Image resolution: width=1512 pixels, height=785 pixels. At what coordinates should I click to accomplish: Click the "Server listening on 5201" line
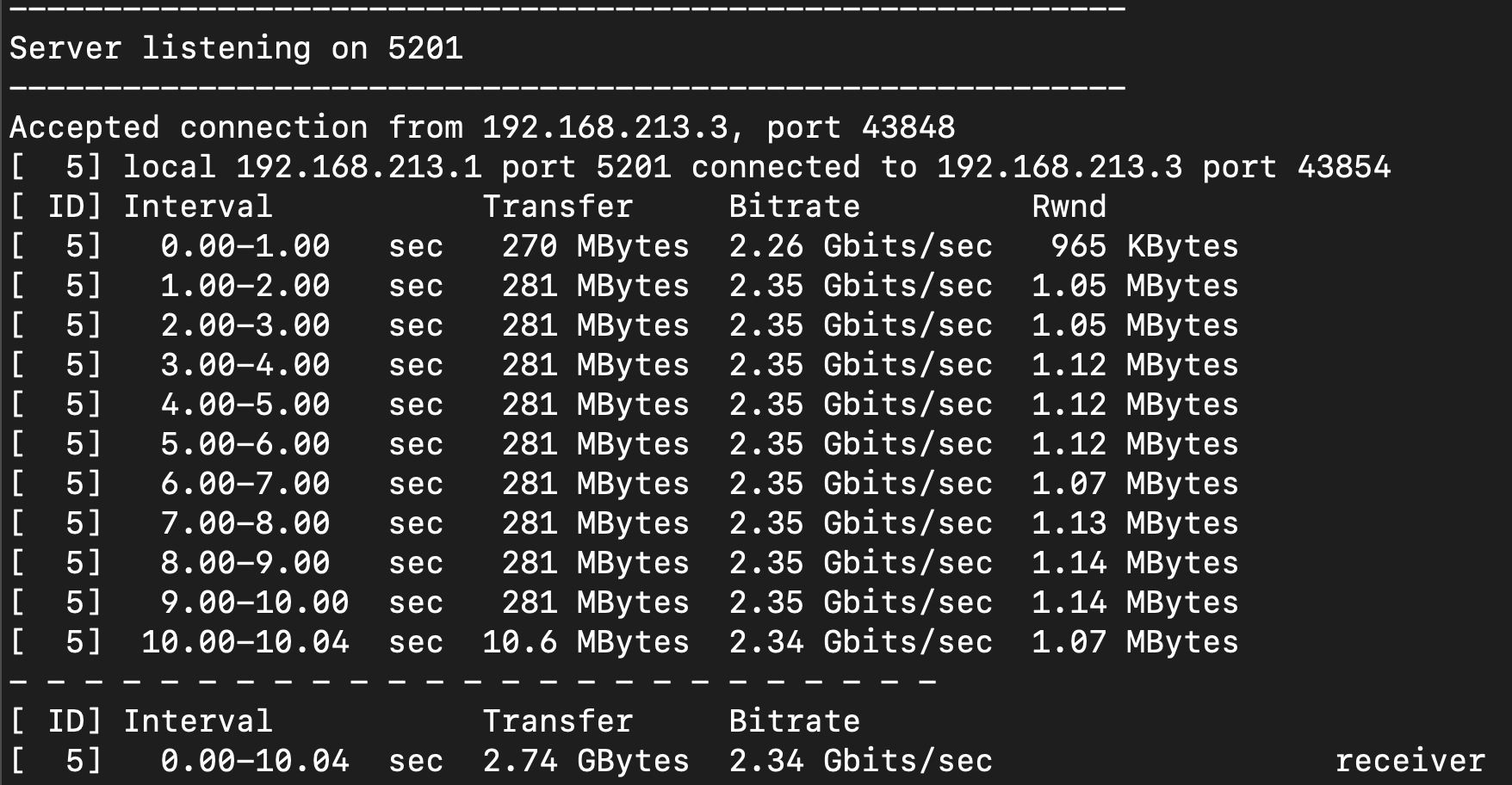pyautogui.click(x=236, y=48)
